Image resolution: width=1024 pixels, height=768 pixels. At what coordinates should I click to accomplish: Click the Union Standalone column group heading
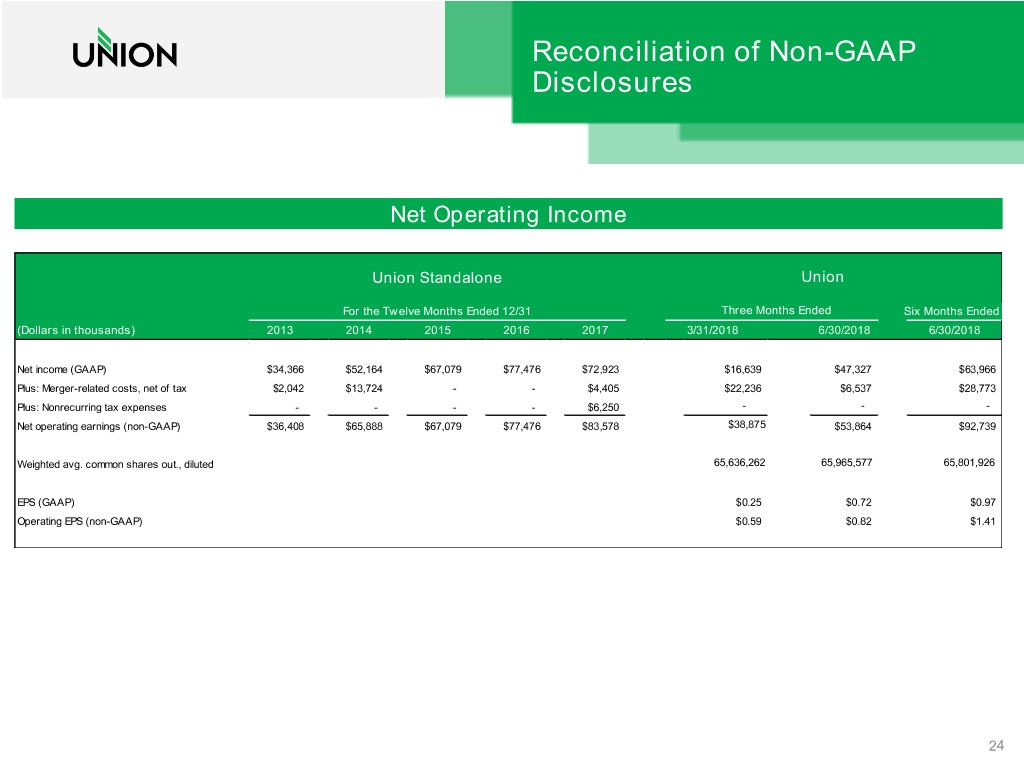(437, 277)
